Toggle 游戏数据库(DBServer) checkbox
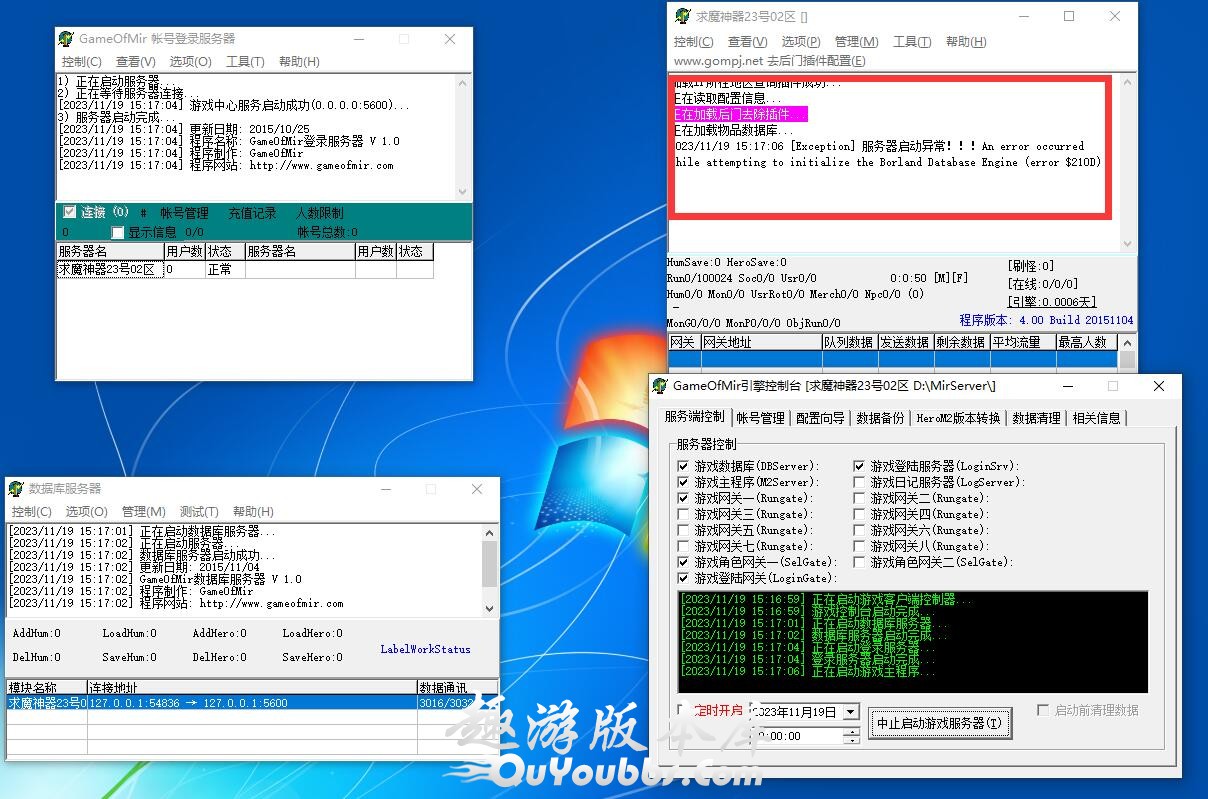The image size is (1208, 799). click(x=684, y=466)
